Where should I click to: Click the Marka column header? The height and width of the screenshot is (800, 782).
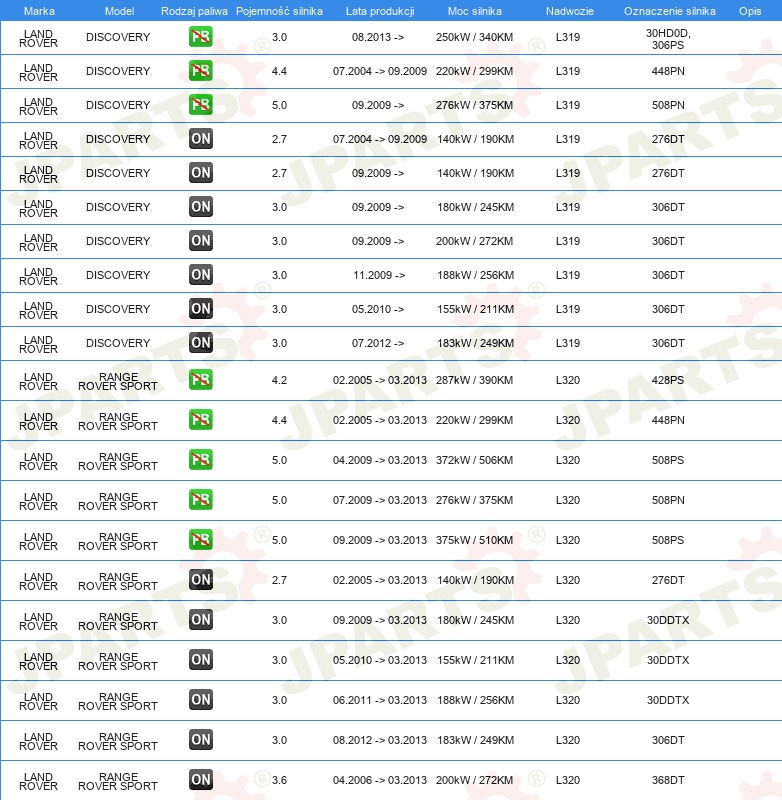point(39,10)
